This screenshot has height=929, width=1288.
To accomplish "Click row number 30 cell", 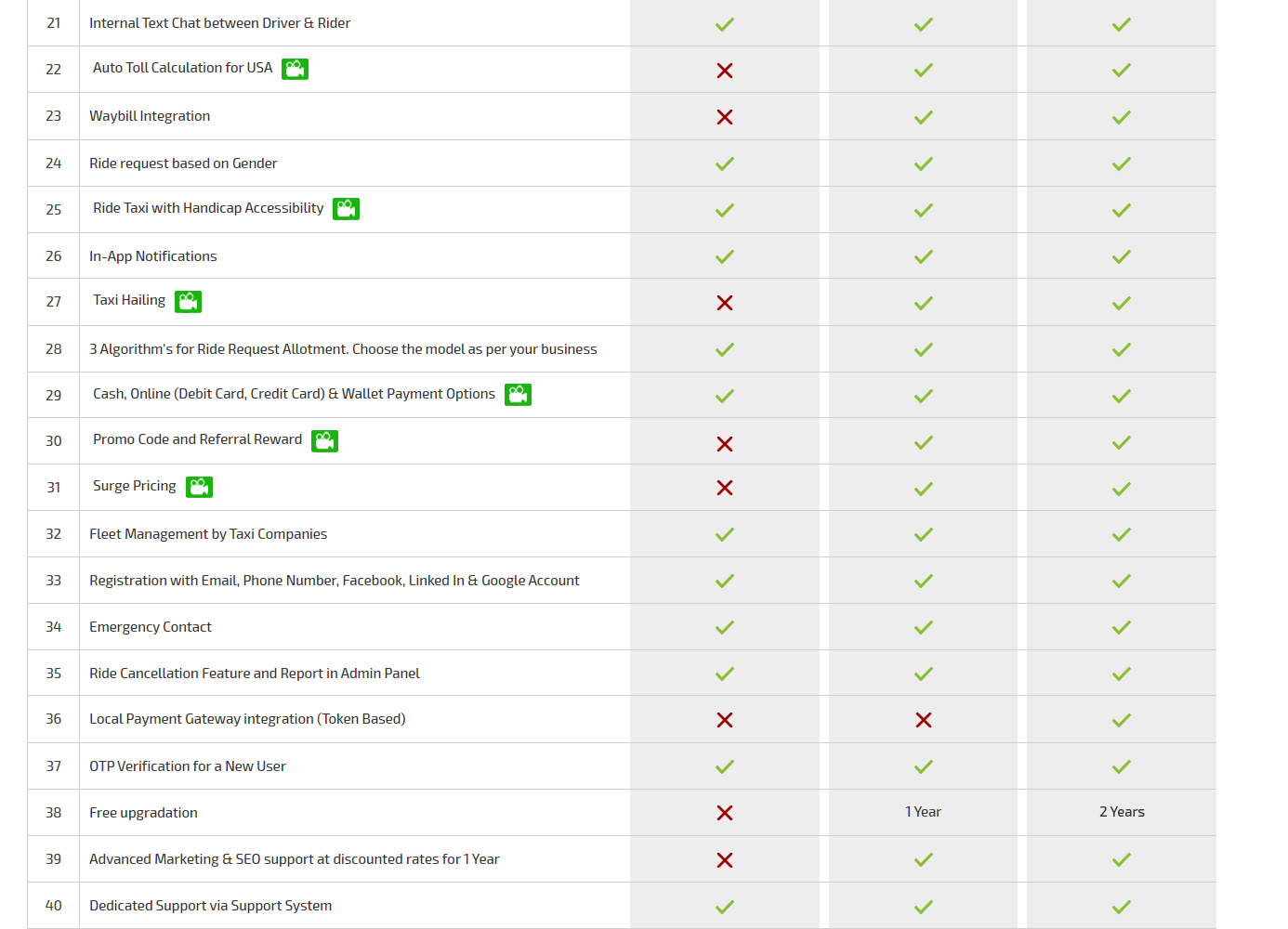I will (x=54, y=441).
